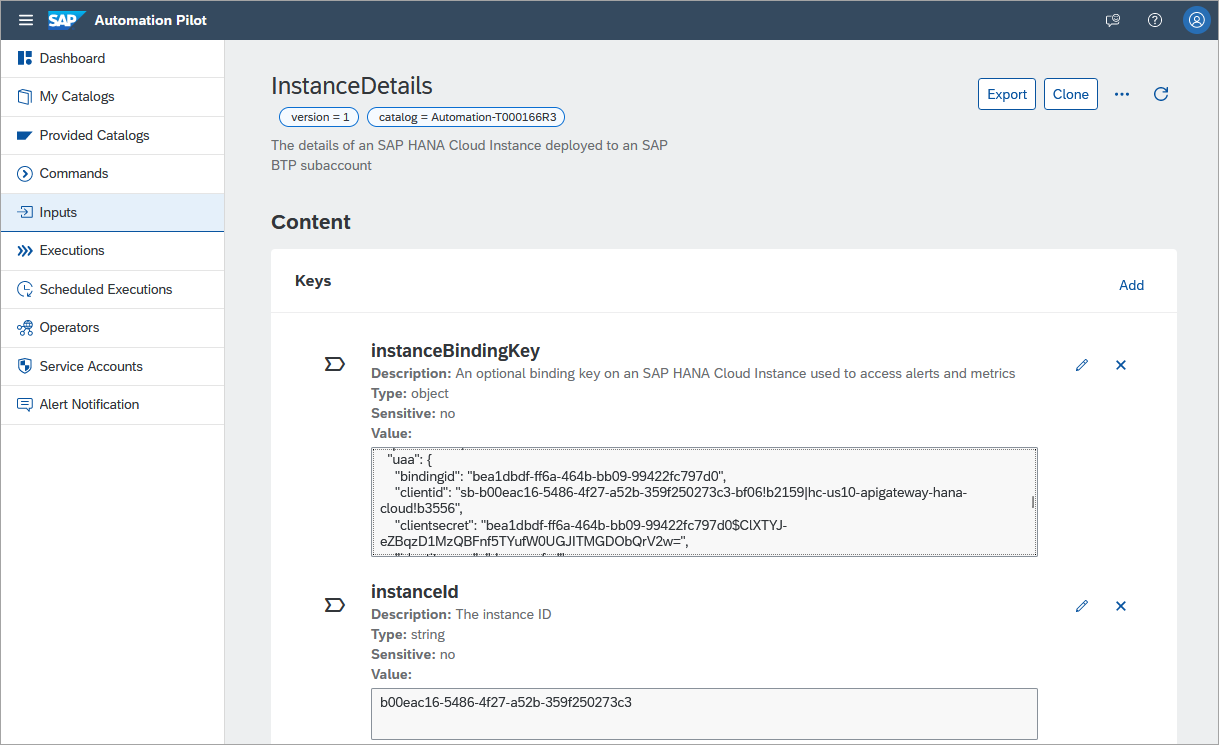
Task: Delete the instanceId key
Action: pyautogui.click(x=1121, y=606)
